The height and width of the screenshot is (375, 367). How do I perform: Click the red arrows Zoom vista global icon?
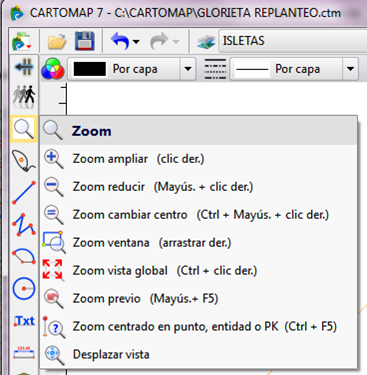[53, 270]
